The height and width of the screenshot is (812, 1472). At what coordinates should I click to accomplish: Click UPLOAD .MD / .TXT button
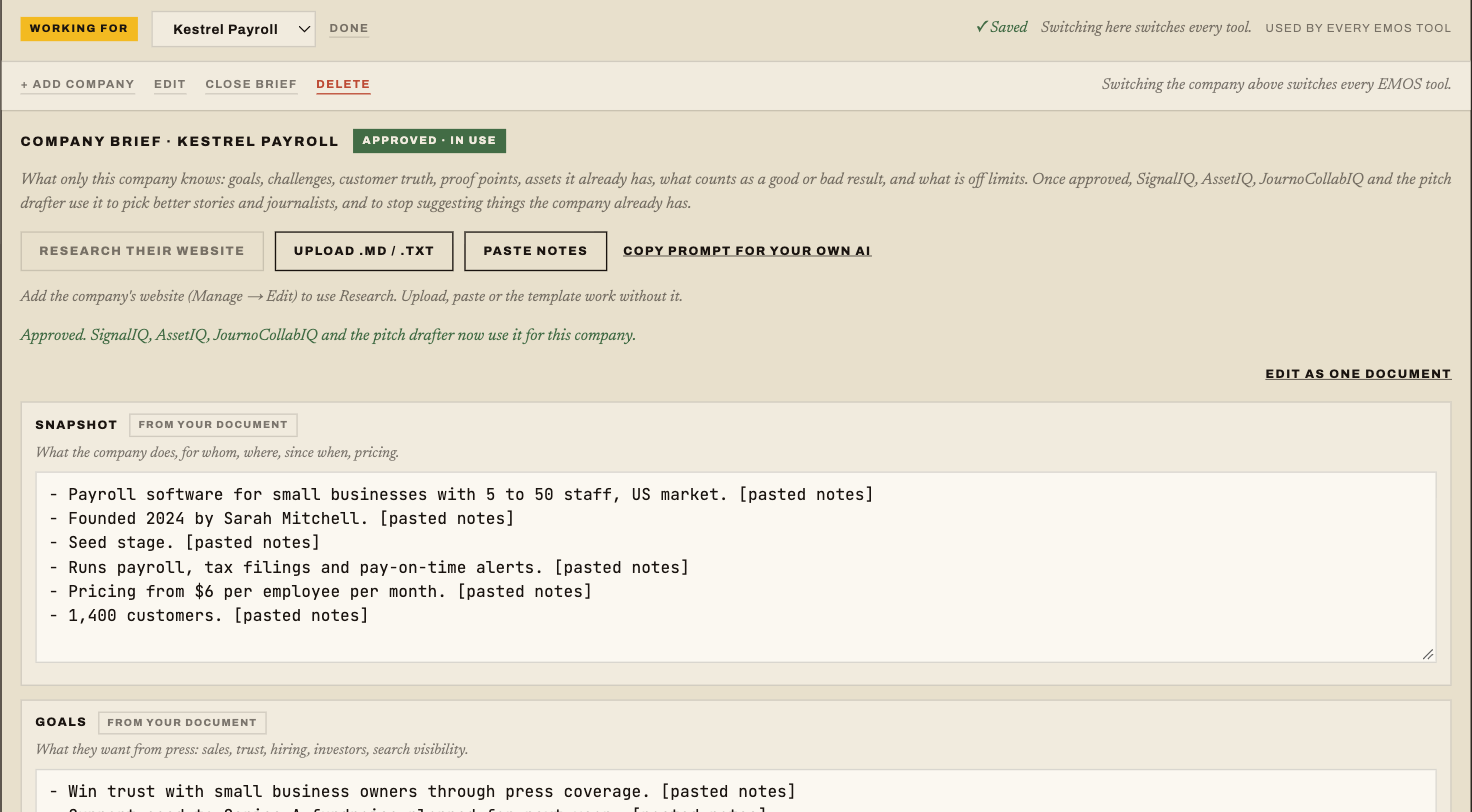(x=364, y=251)
